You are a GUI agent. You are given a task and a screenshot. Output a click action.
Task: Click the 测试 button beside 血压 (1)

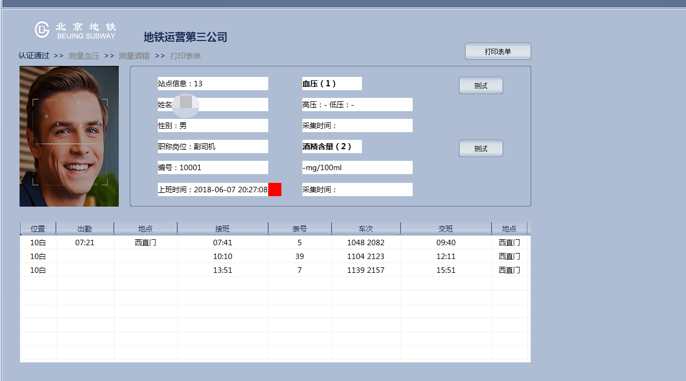click(x=481, y=86)
